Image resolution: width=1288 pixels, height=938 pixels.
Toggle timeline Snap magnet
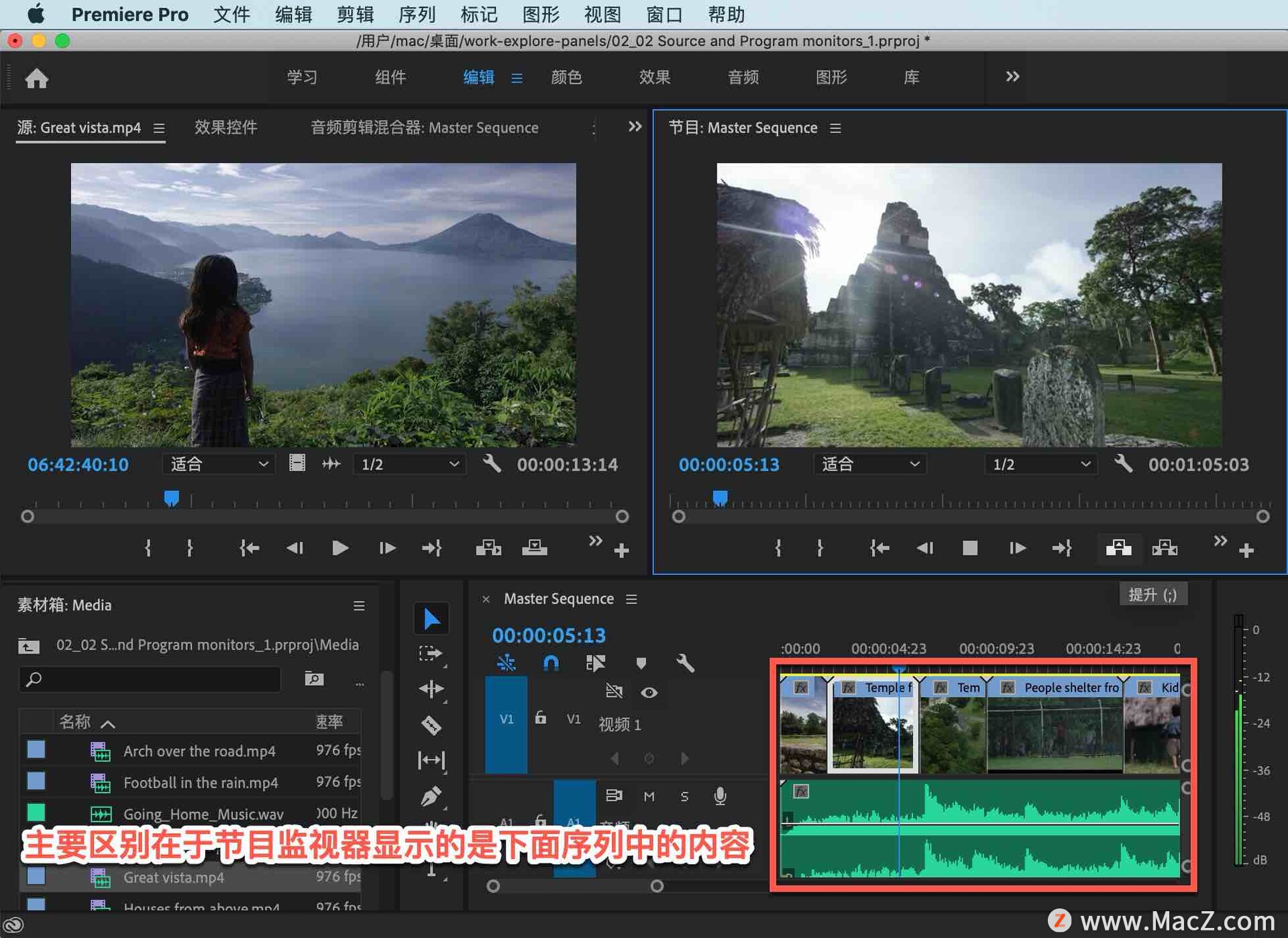[x=550, y=663]
